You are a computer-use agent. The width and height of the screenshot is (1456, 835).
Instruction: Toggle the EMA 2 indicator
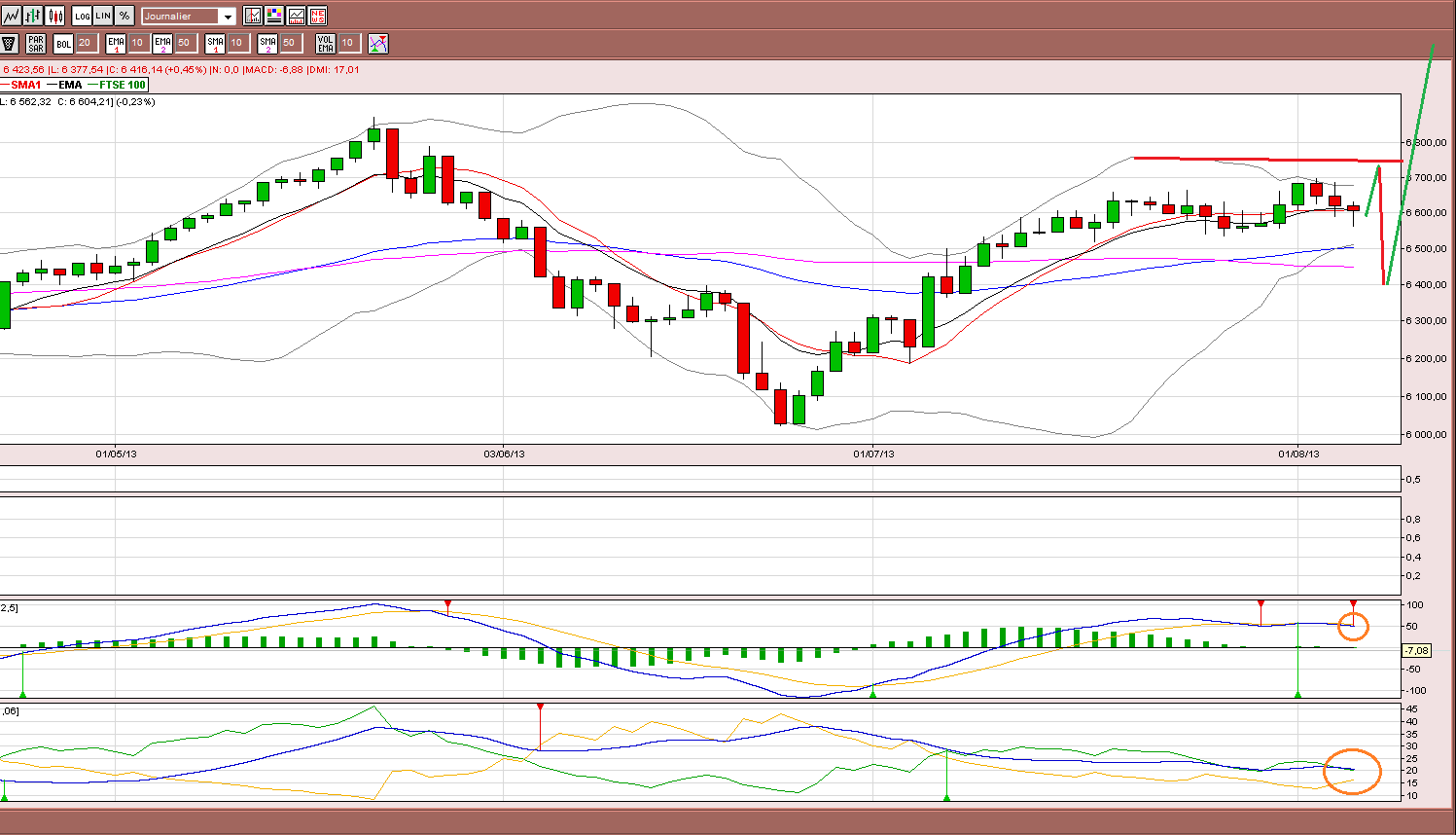coord(162,44)
